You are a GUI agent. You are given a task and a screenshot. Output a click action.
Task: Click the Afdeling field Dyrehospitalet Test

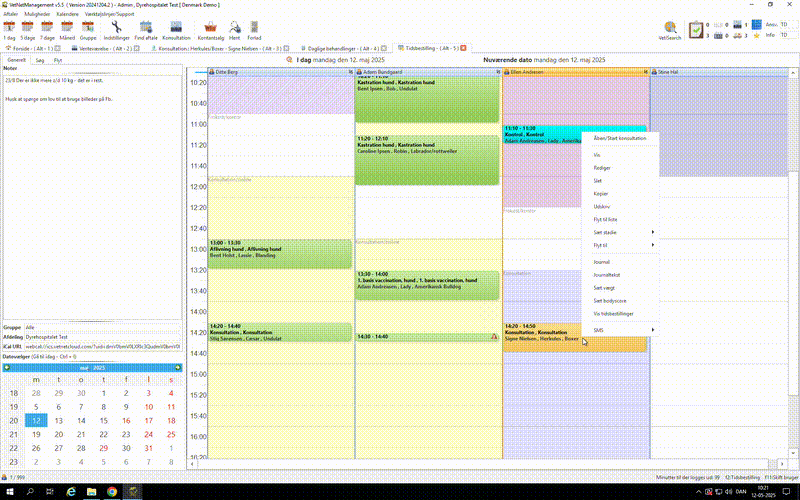103,337
